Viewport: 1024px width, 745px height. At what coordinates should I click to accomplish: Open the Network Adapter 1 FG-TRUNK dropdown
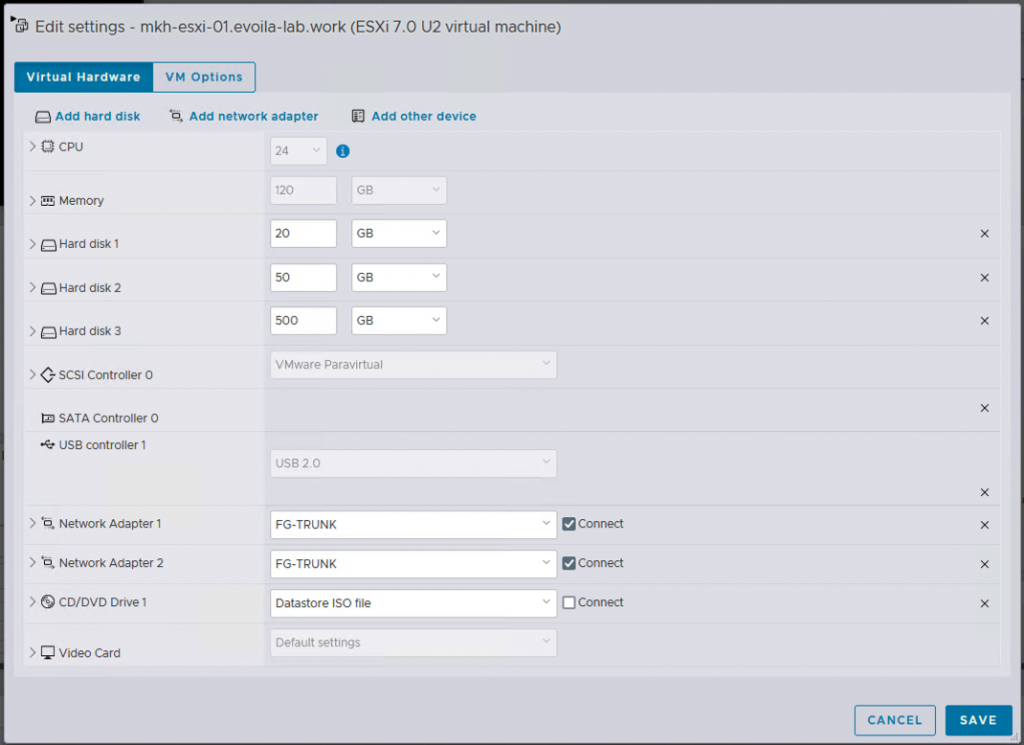pyautogui.click(x=412, y=523)
